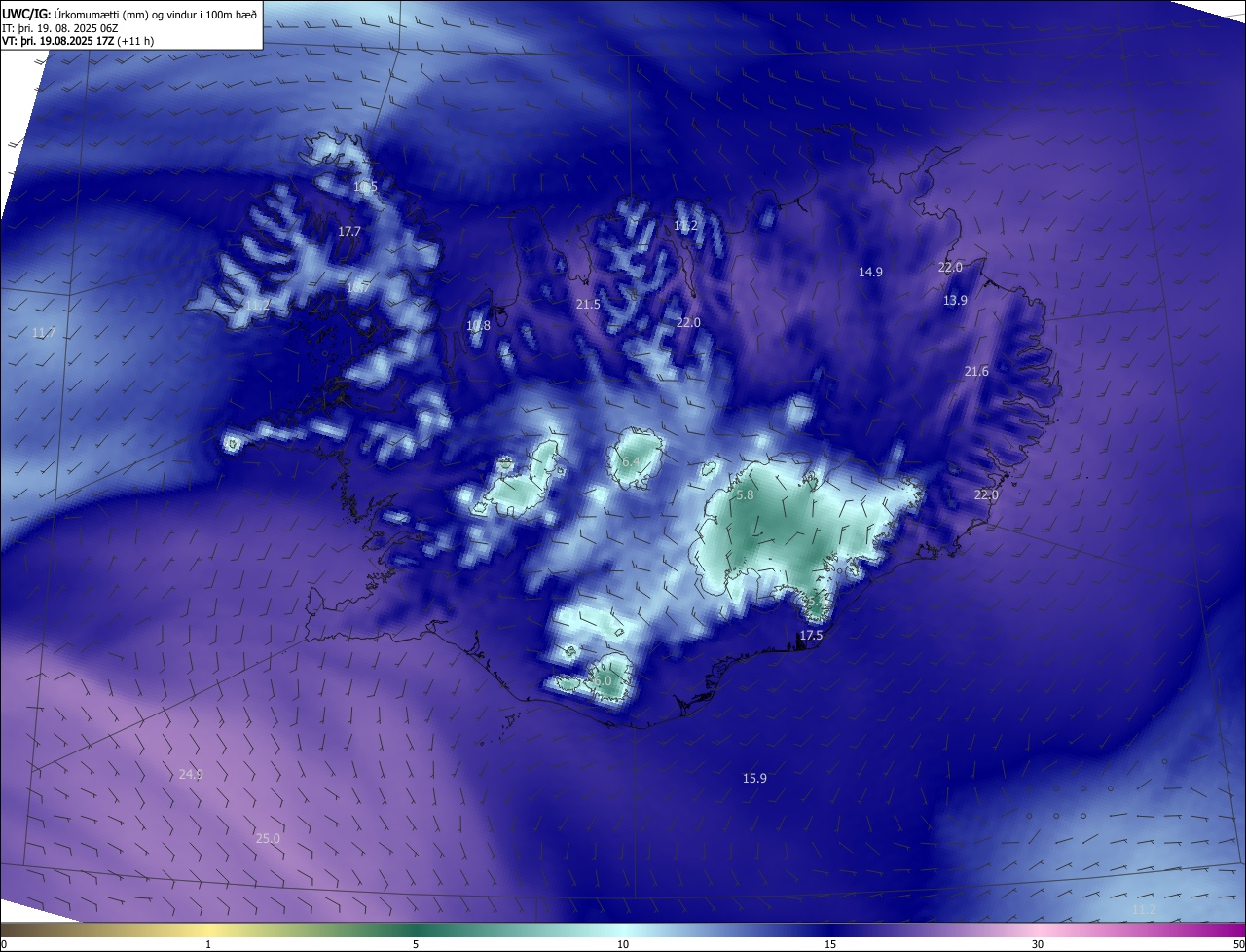Image resolution: width=1246 pixels, height=952 pixels.
Task: Click the 10.8 value label
Action: tap(478, 326)
